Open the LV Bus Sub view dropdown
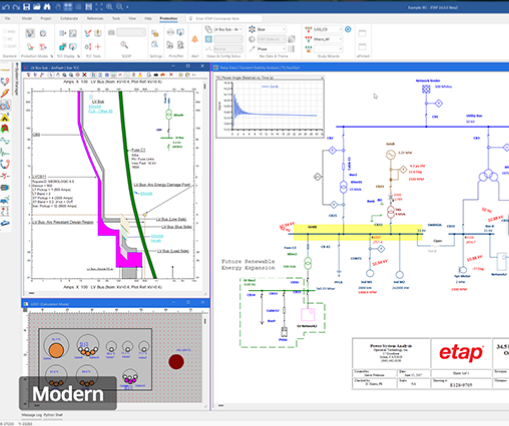Screen dimensions: 509x426 pos(228,30)
